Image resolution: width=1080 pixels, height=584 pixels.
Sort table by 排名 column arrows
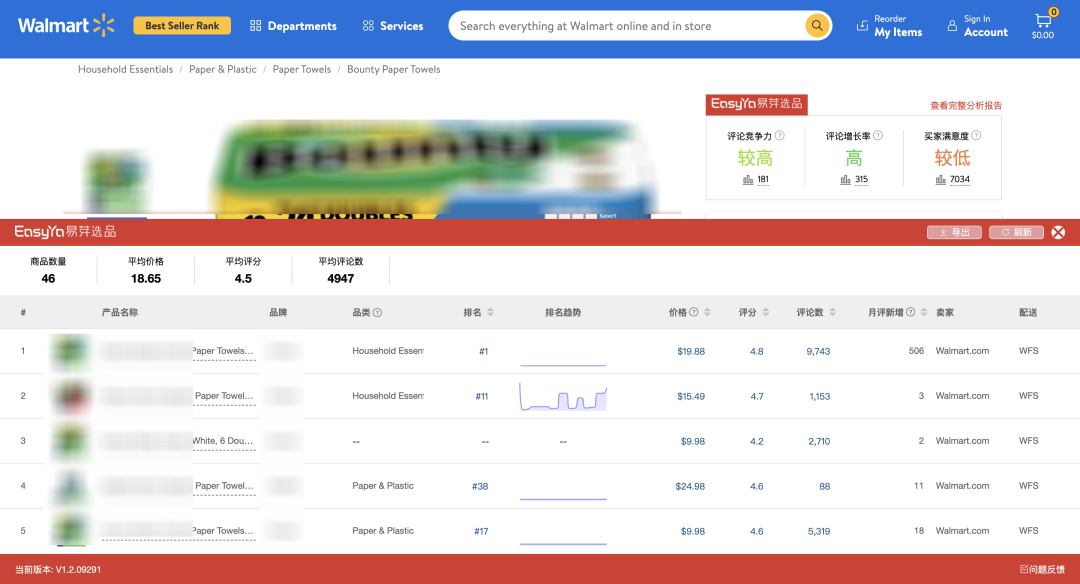(x=490, y=312)
